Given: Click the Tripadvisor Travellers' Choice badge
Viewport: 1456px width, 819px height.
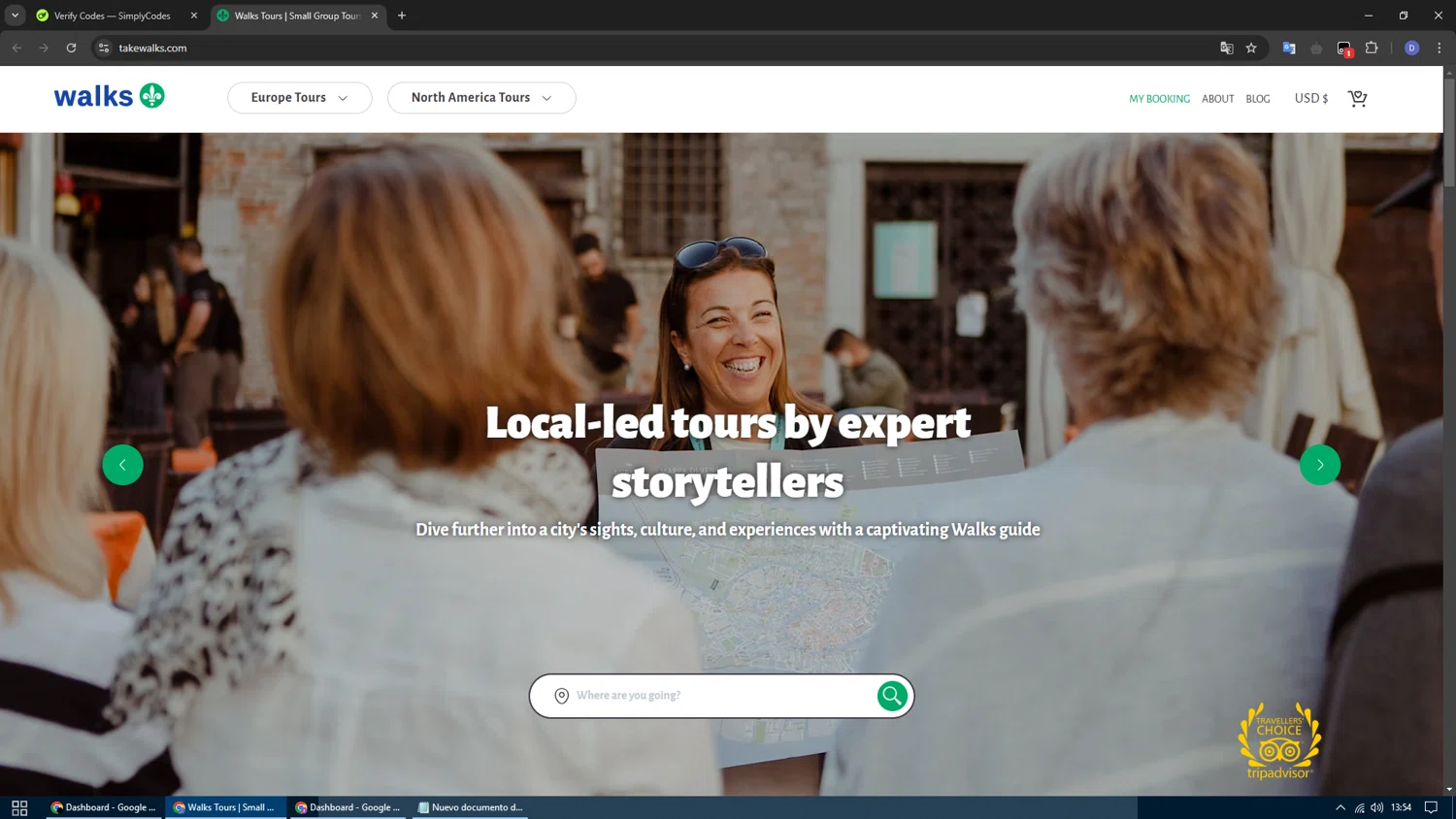Looking at the screenshot, I should 1279,740.
